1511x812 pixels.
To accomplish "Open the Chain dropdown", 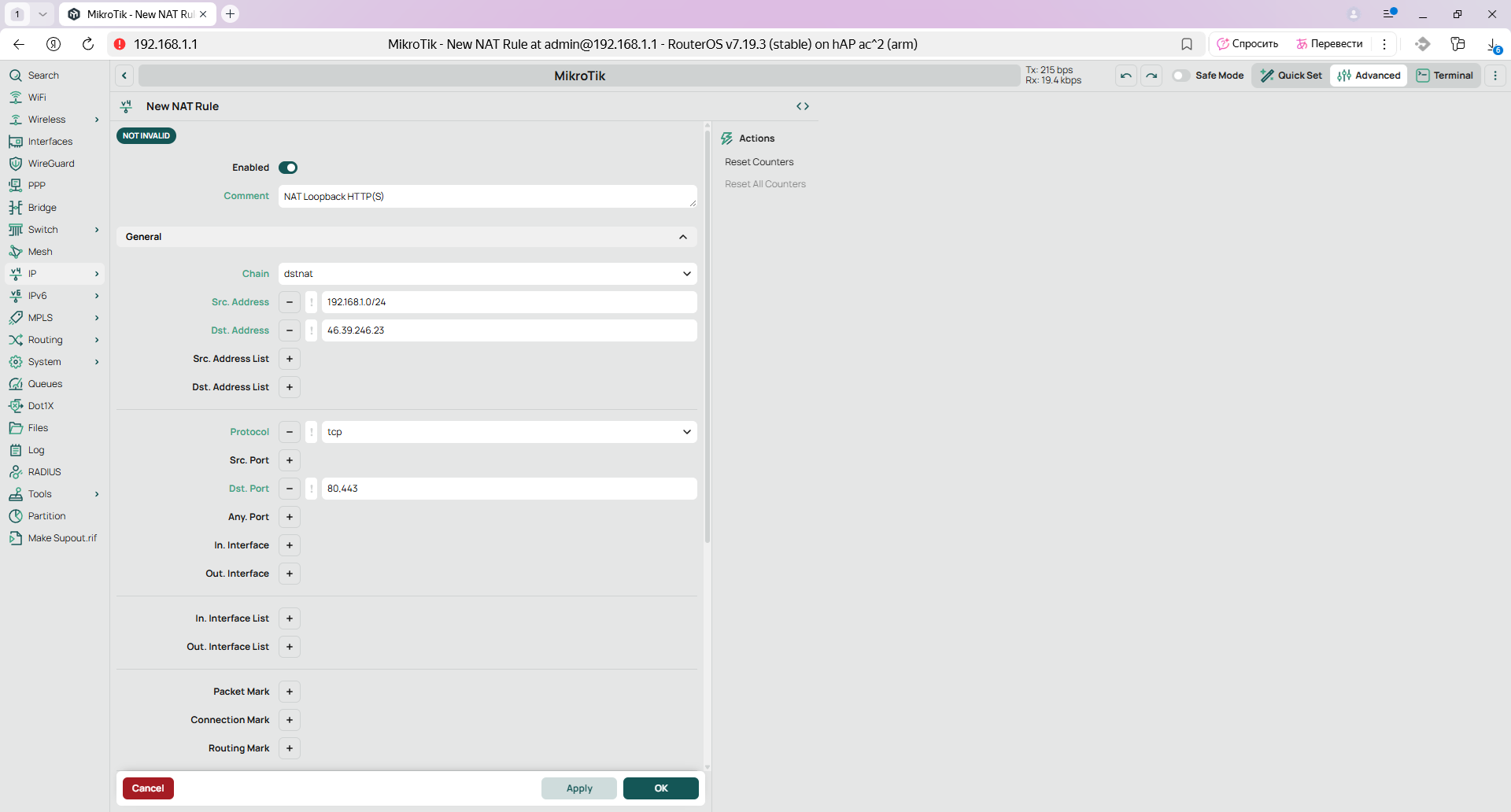I will pyautogui.click(x=487, y=274).
